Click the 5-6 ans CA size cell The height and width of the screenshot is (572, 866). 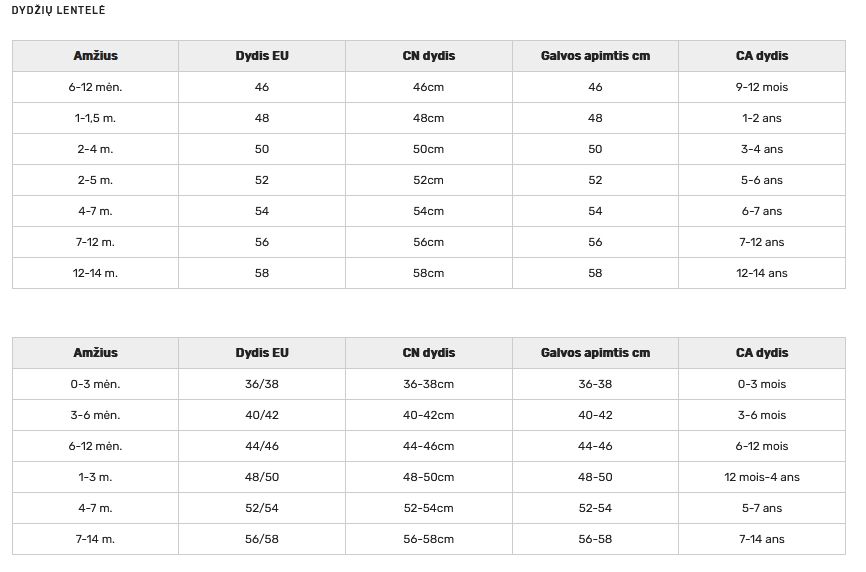coord(761,180)
